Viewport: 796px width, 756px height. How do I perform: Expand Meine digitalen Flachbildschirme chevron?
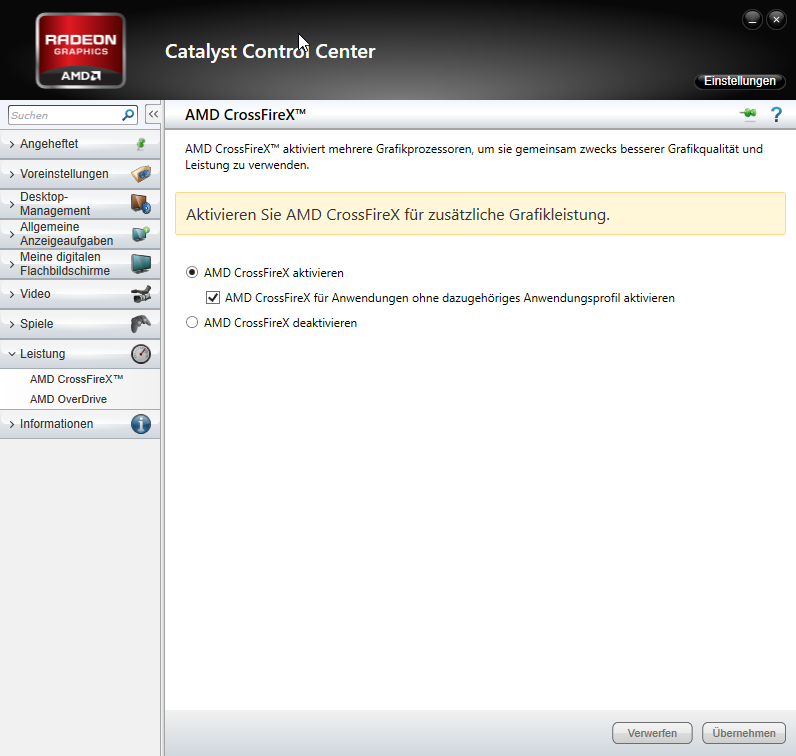coord(12,264)
